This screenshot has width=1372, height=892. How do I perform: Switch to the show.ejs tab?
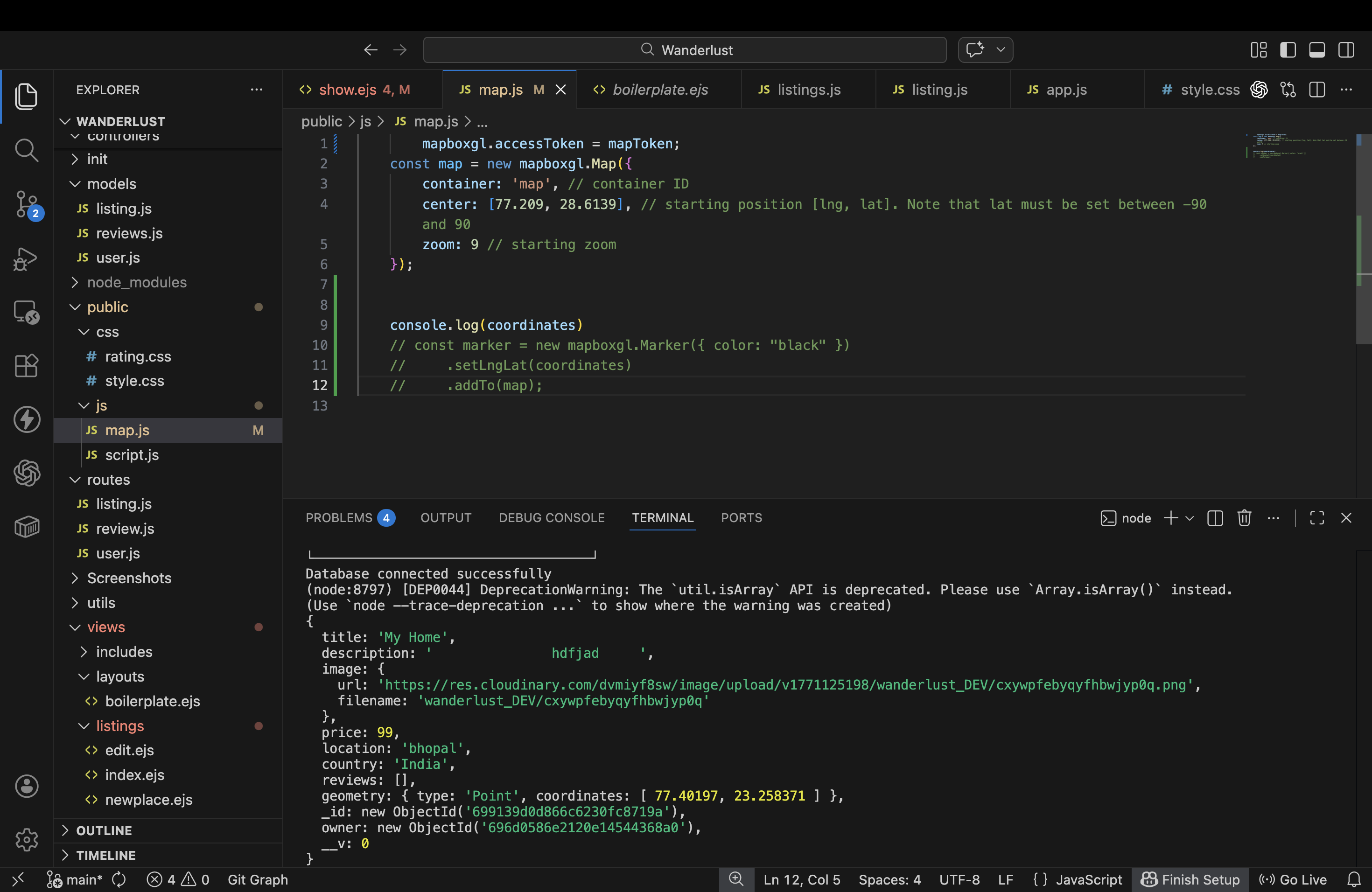(362, 89)
